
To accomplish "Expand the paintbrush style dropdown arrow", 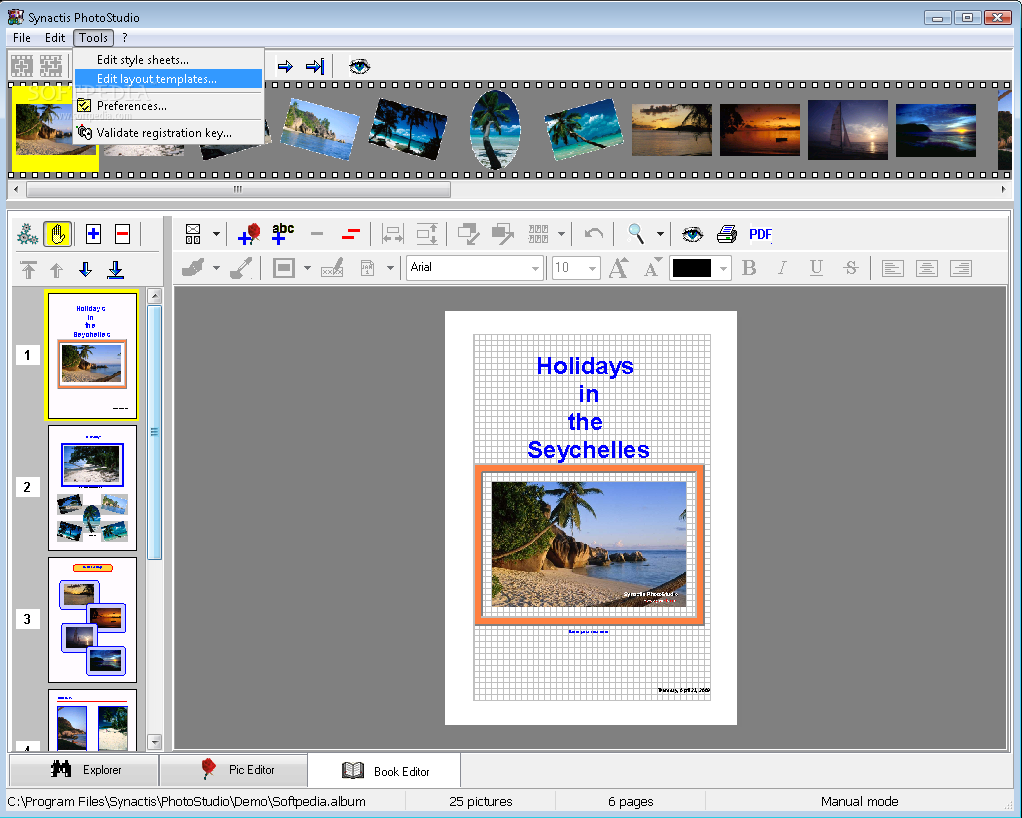I will pyautogui.click(x=216, y=268).
